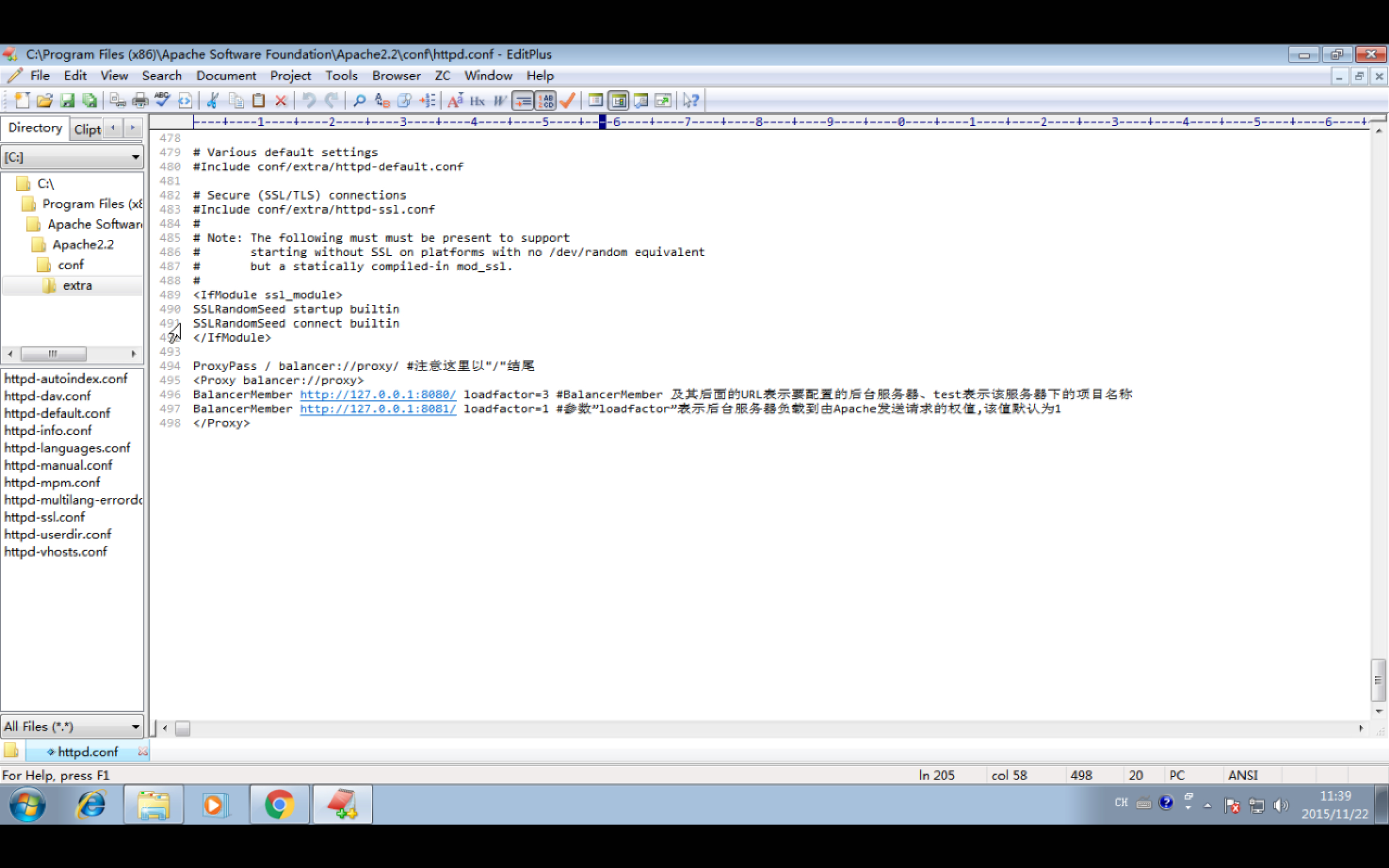Image resolution: width=1389 pixels, height=868 pixels.
Task: Toggle the Auto Indent toolbar button
Action: [523, 101]
